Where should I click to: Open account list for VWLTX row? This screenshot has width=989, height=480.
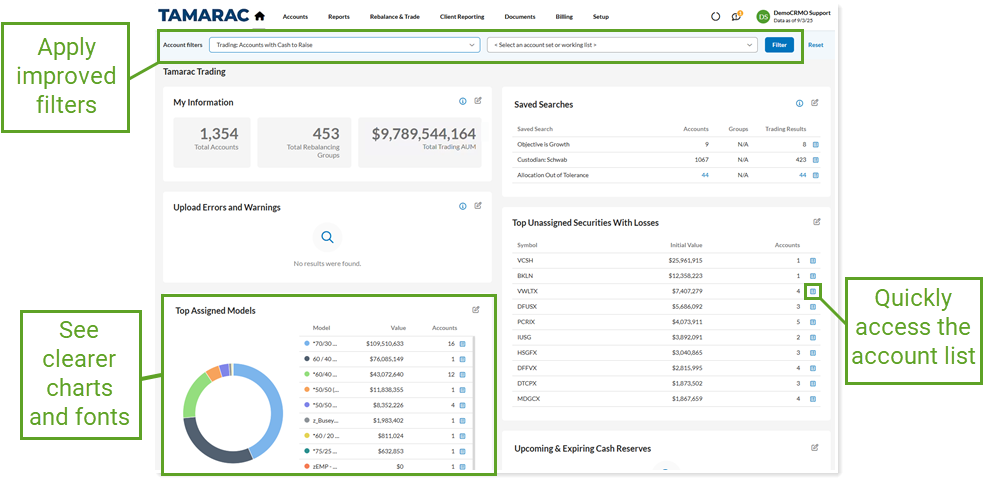(813, 291)
